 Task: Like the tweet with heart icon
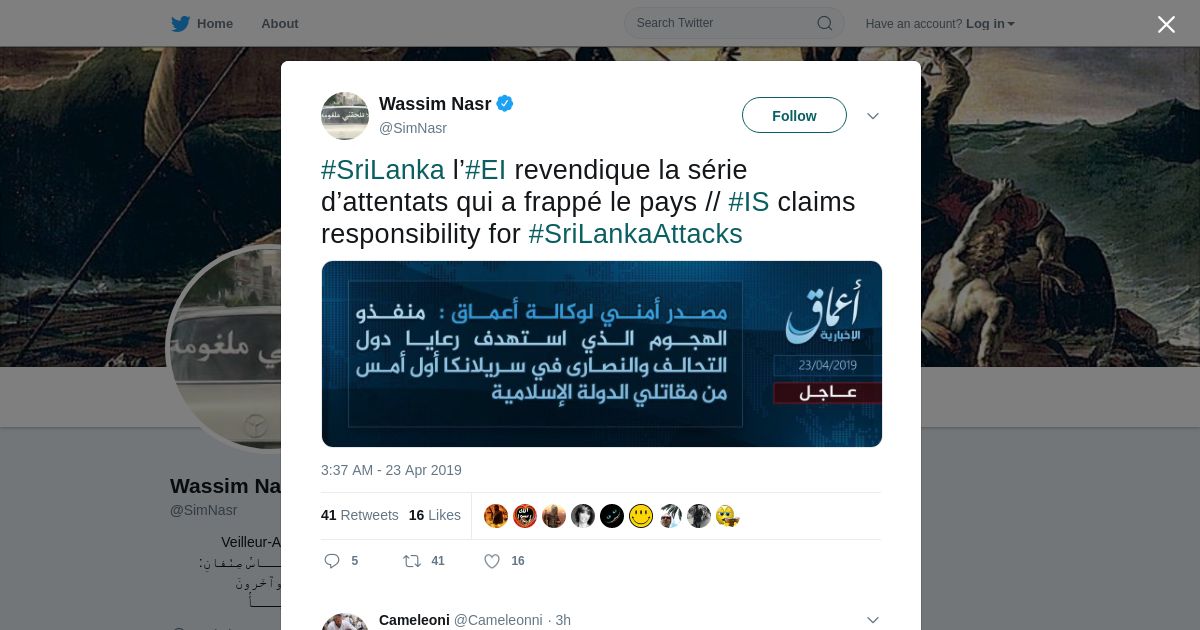(492, 561)
